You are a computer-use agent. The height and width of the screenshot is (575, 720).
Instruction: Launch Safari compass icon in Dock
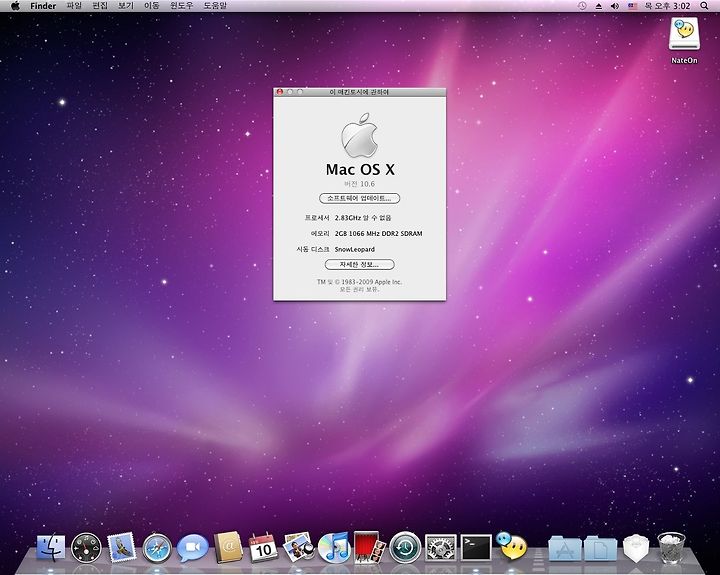coord(157,548)
